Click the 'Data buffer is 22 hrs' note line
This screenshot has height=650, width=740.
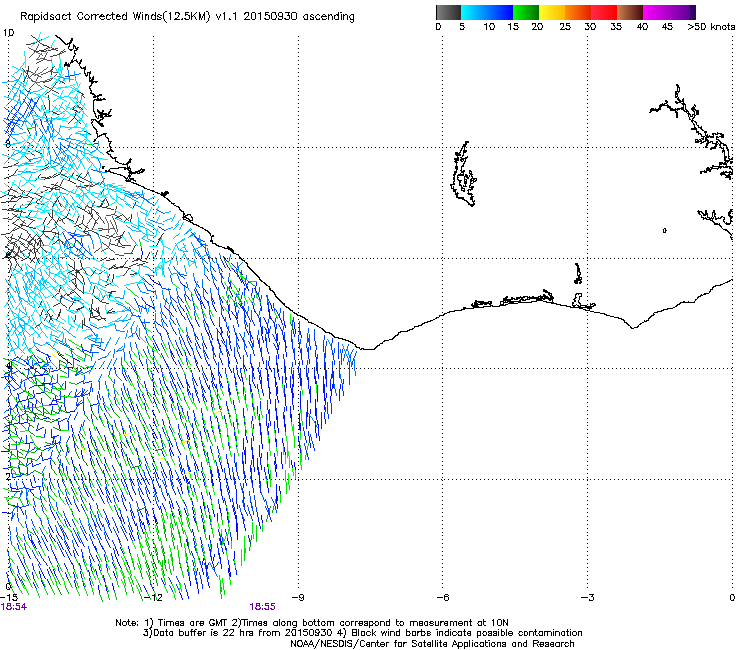tap(362, 633)
